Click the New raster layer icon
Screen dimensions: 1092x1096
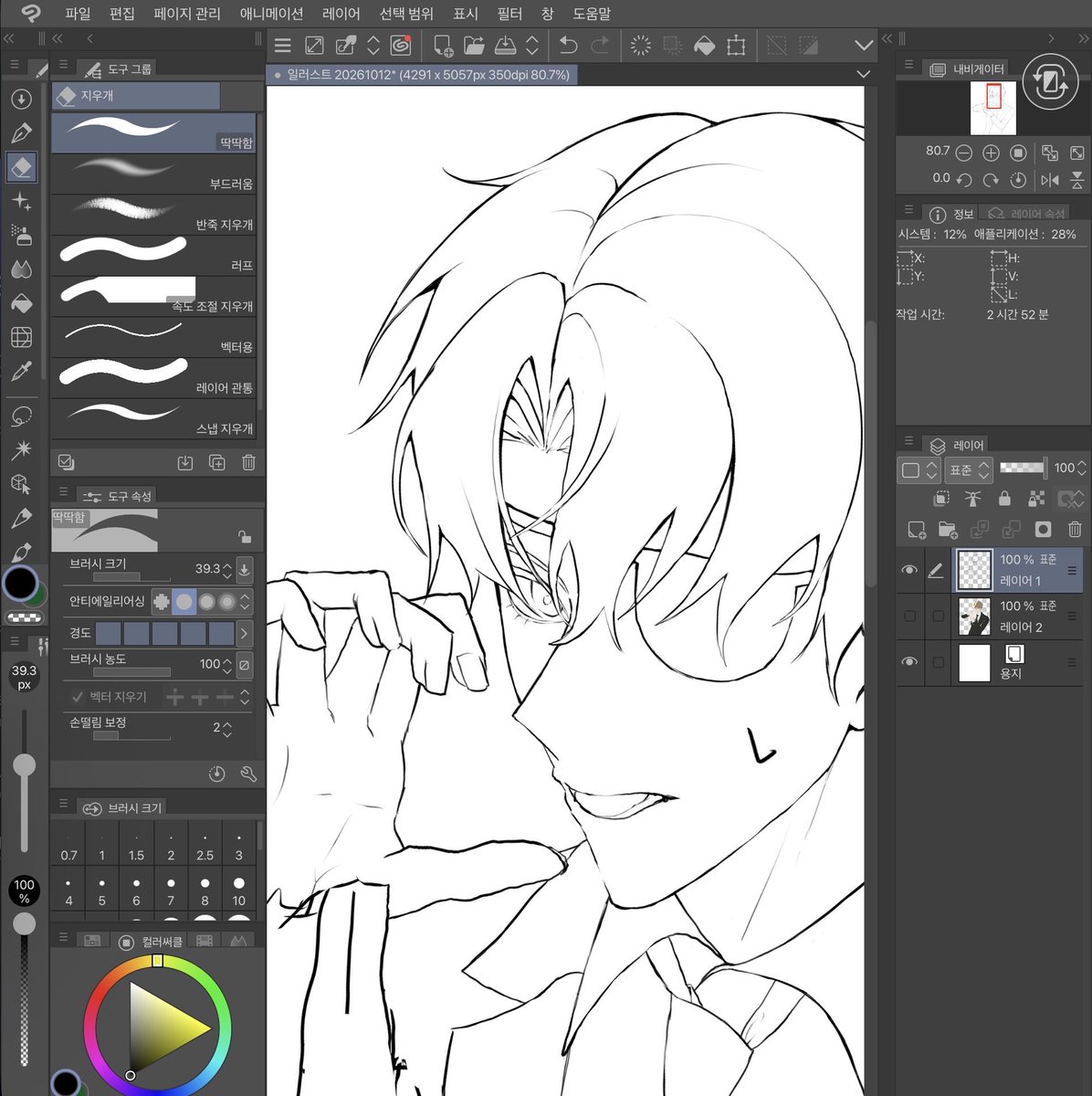click(x=917, y=529)
